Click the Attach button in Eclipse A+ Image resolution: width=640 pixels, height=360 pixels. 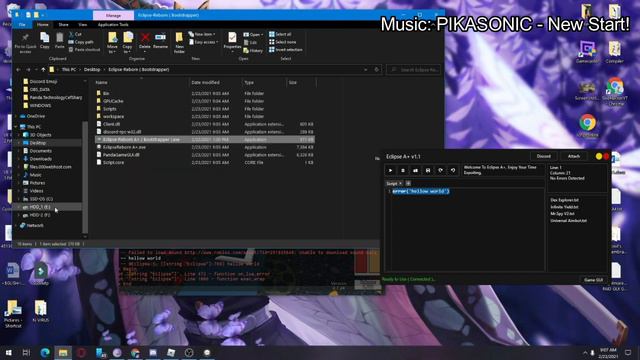click(573, 156)
